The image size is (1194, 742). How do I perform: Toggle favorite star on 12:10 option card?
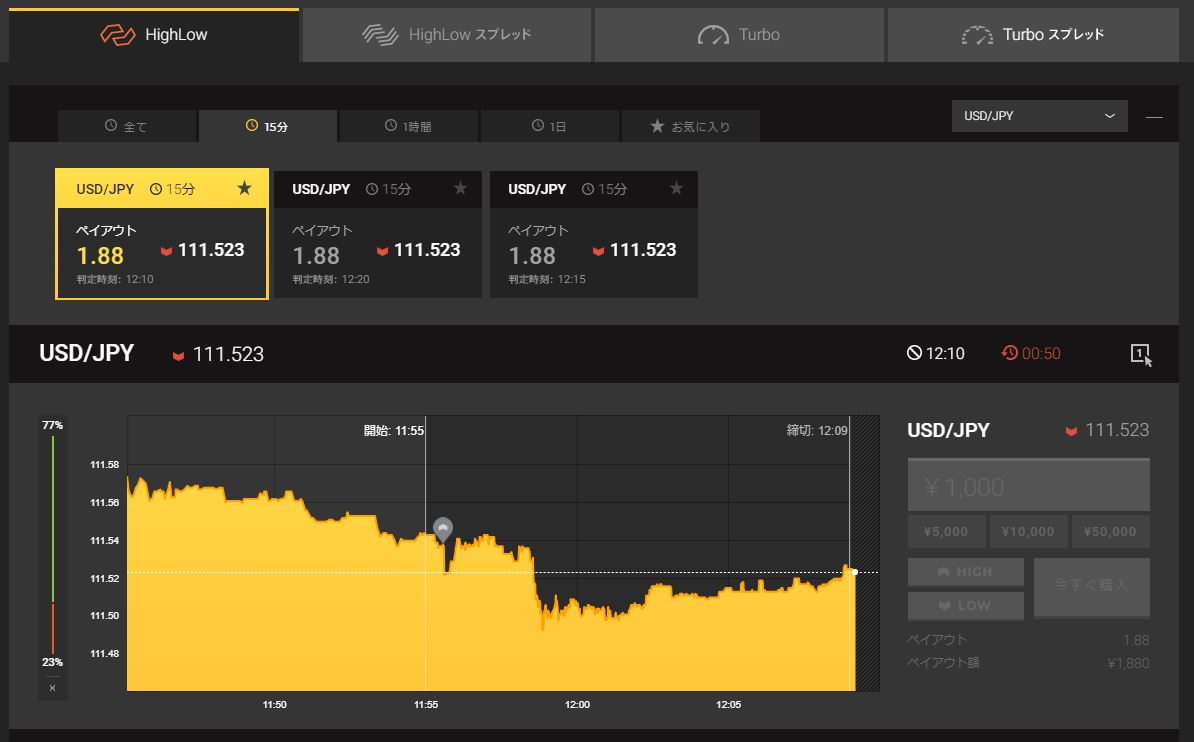[244, 188]
